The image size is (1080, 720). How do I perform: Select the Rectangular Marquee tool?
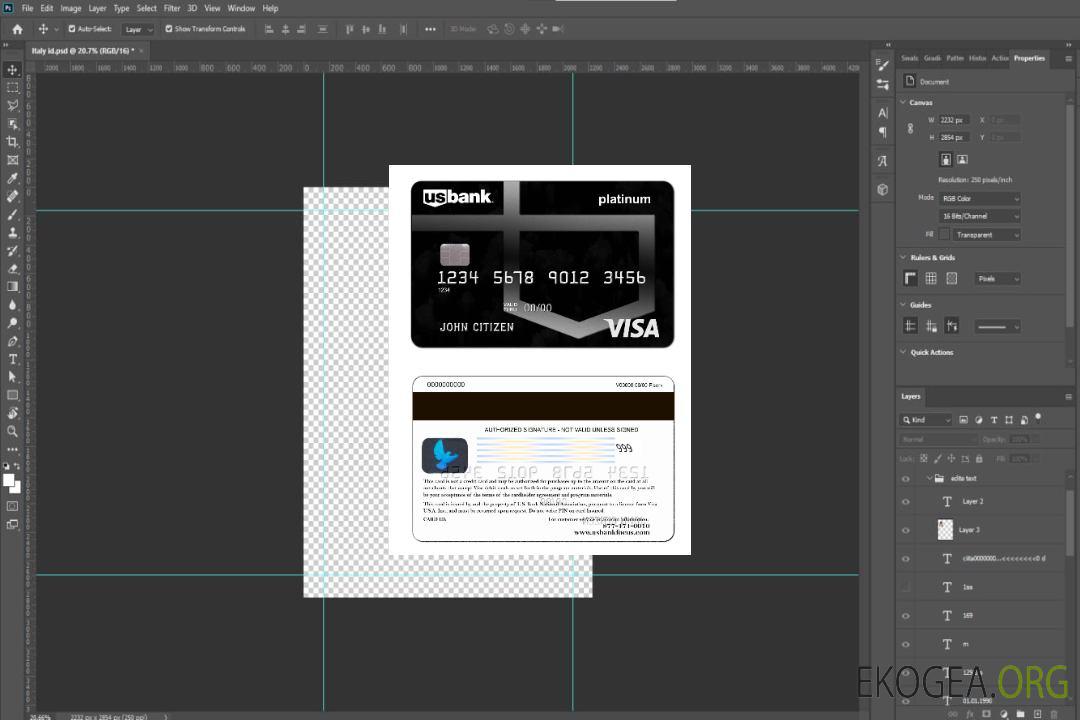[x=12, y=88]
